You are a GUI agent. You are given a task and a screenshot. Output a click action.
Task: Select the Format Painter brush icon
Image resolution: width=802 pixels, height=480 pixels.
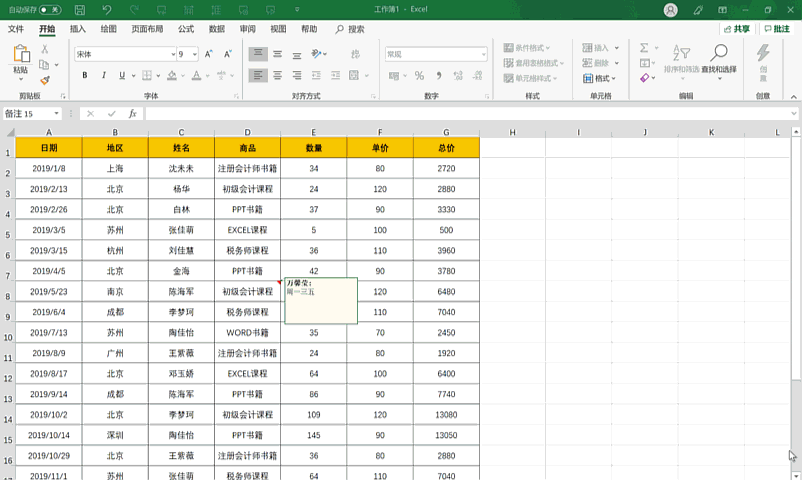43,80
